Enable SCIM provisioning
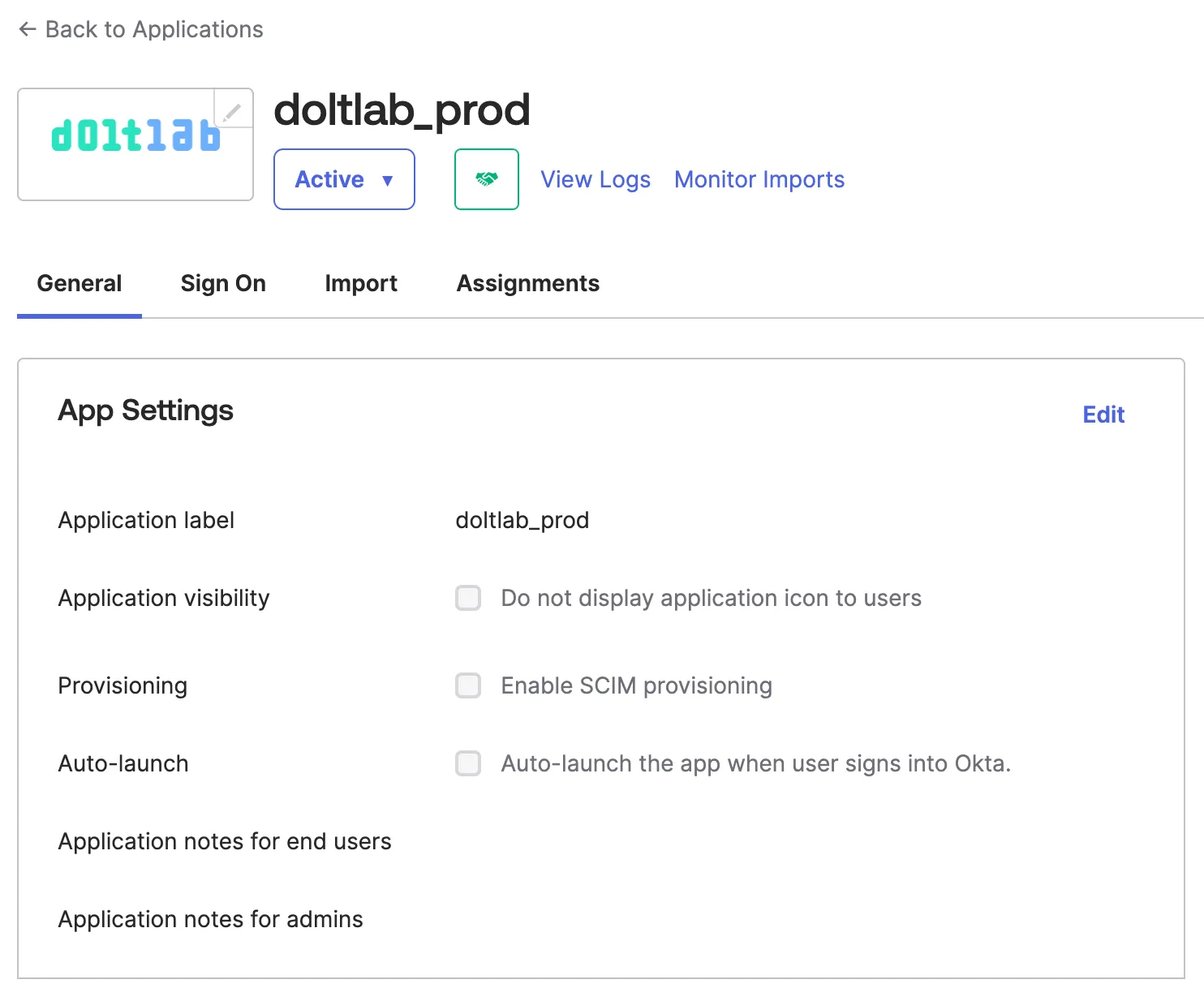The image size is (1204, 1001). coord(467,685)
